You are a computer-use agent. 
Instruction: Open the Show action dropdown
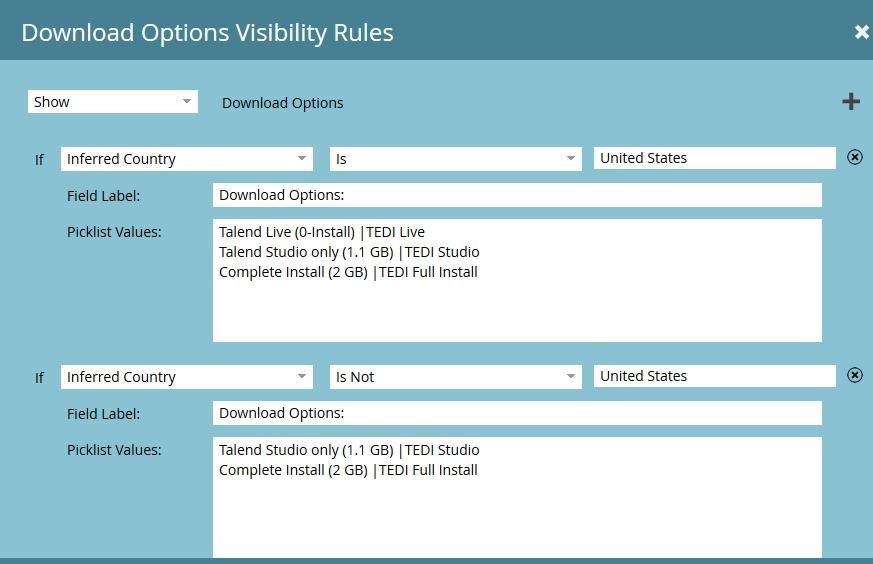[112, 102]
